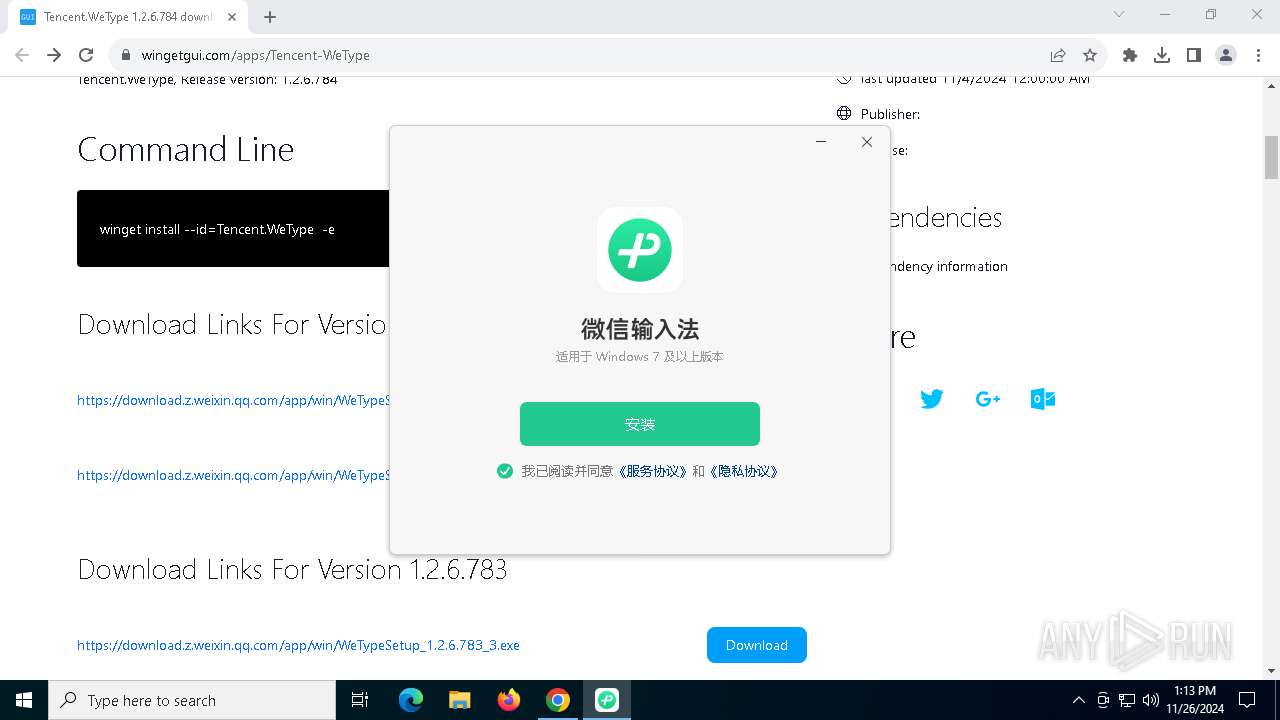Image resolution: width=1280 pixels, height=720 pixels.
Task: Go back in Chrome browser
Action: pyautogui.click(x=22, y=55)
